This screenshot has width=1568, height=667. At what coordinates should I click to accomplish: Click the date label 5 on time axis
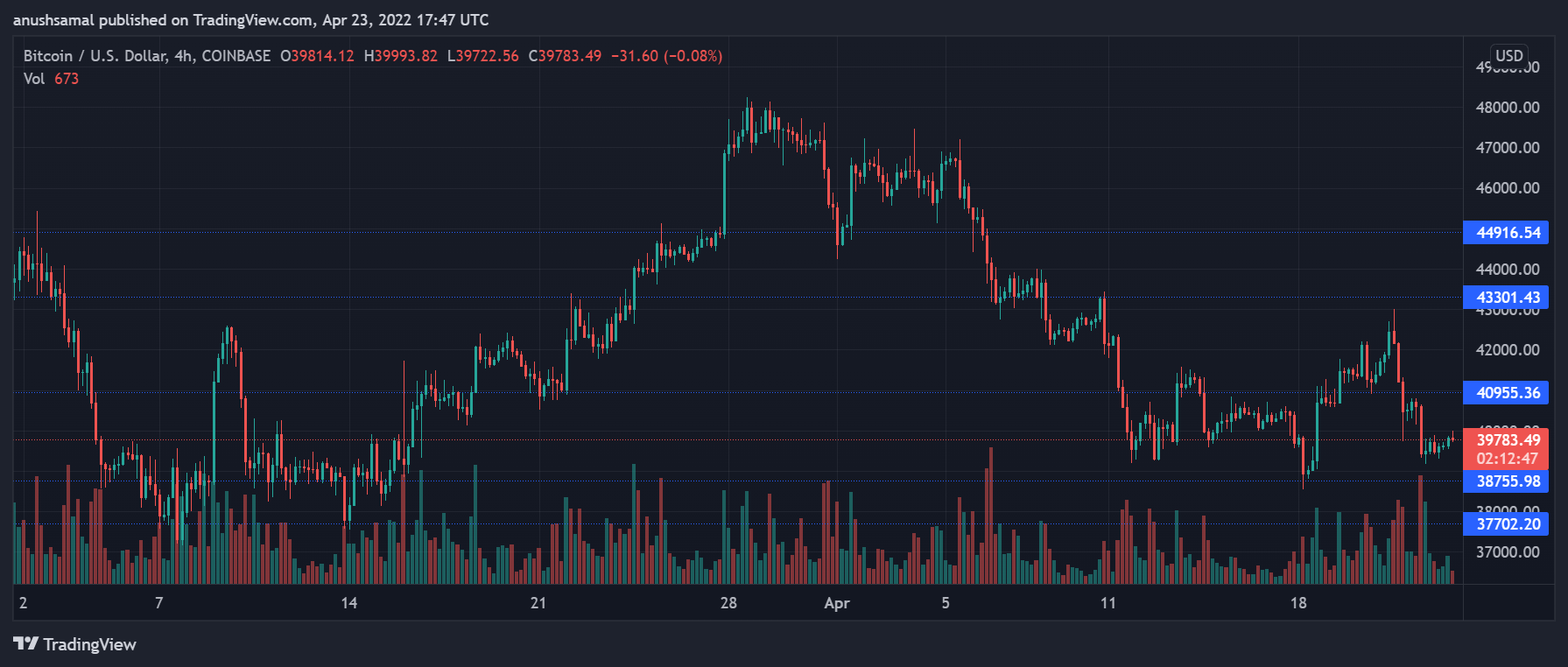pos(946,603)
